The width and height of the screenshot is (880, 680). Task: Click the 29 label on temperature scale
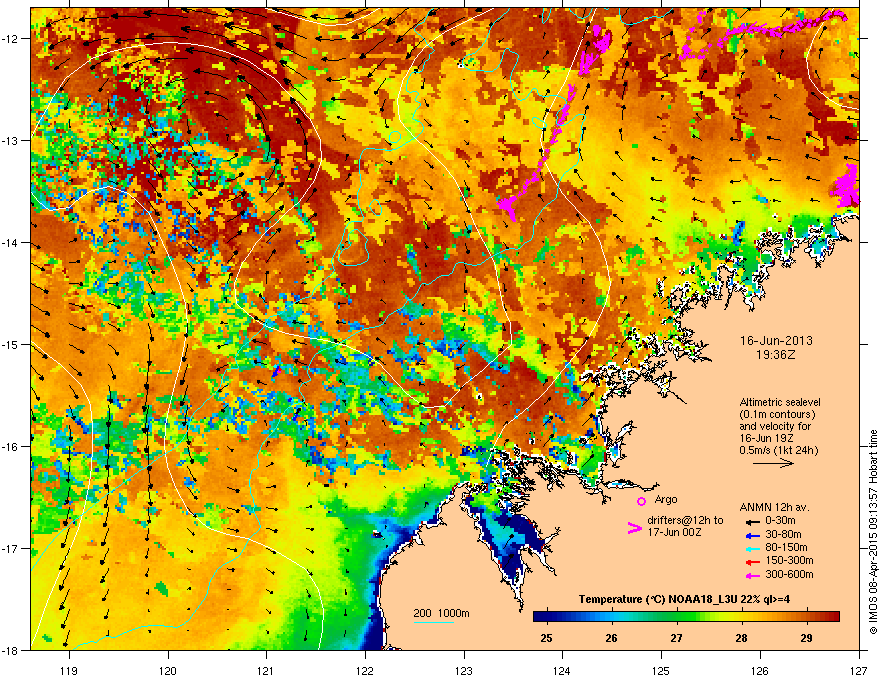806,638
